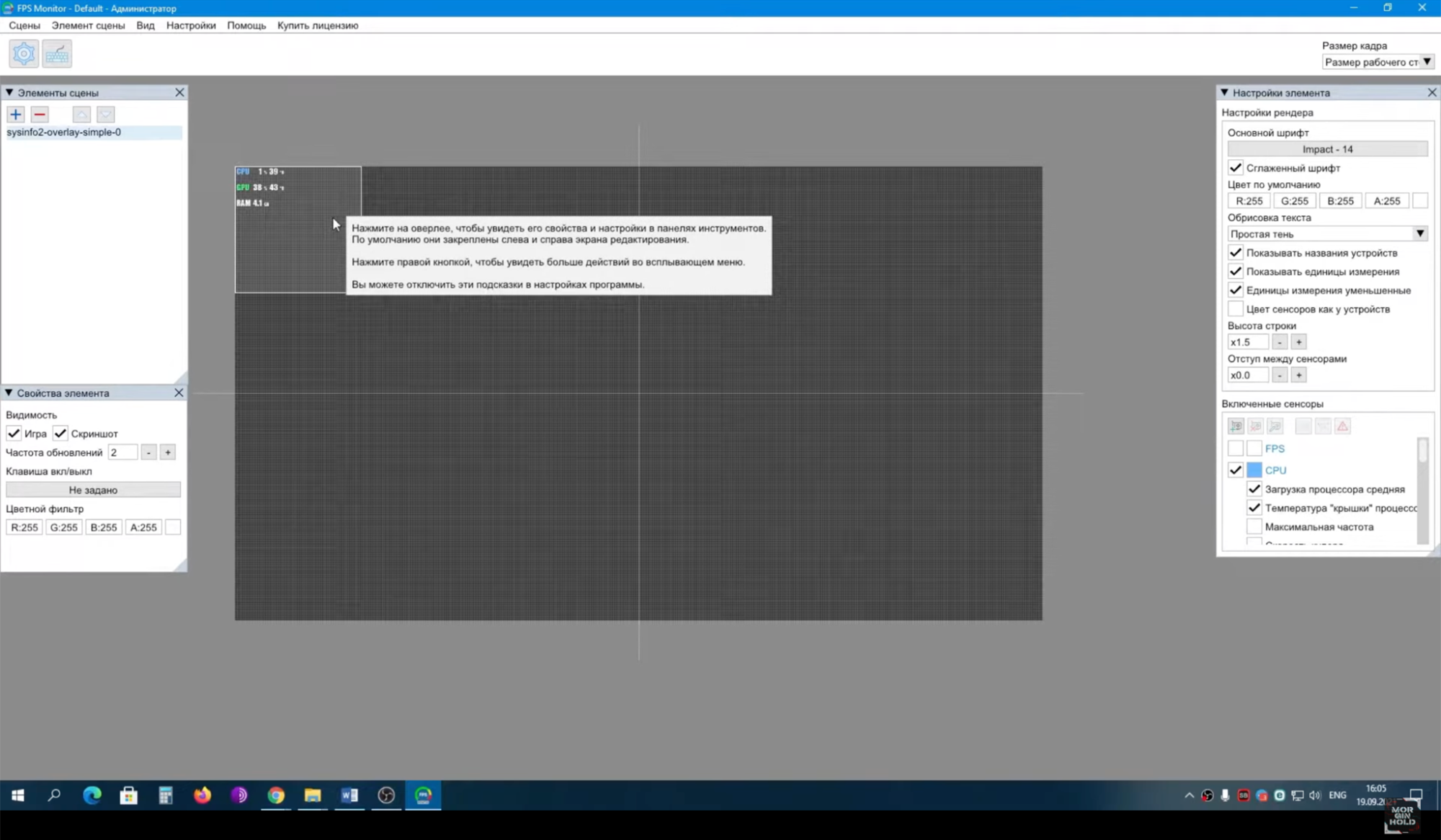The width and height of the screenshot is (1441, 840).
Task: Open Firefox from taskbar
Action: point(202,795)
